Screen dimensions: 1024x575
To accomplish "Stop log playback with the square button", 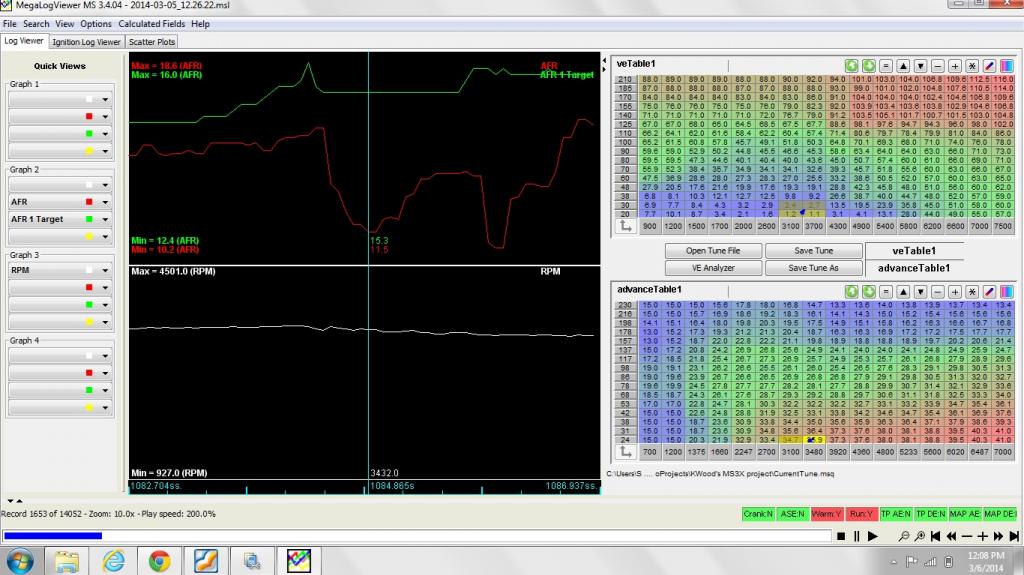I will pos(841,536).
